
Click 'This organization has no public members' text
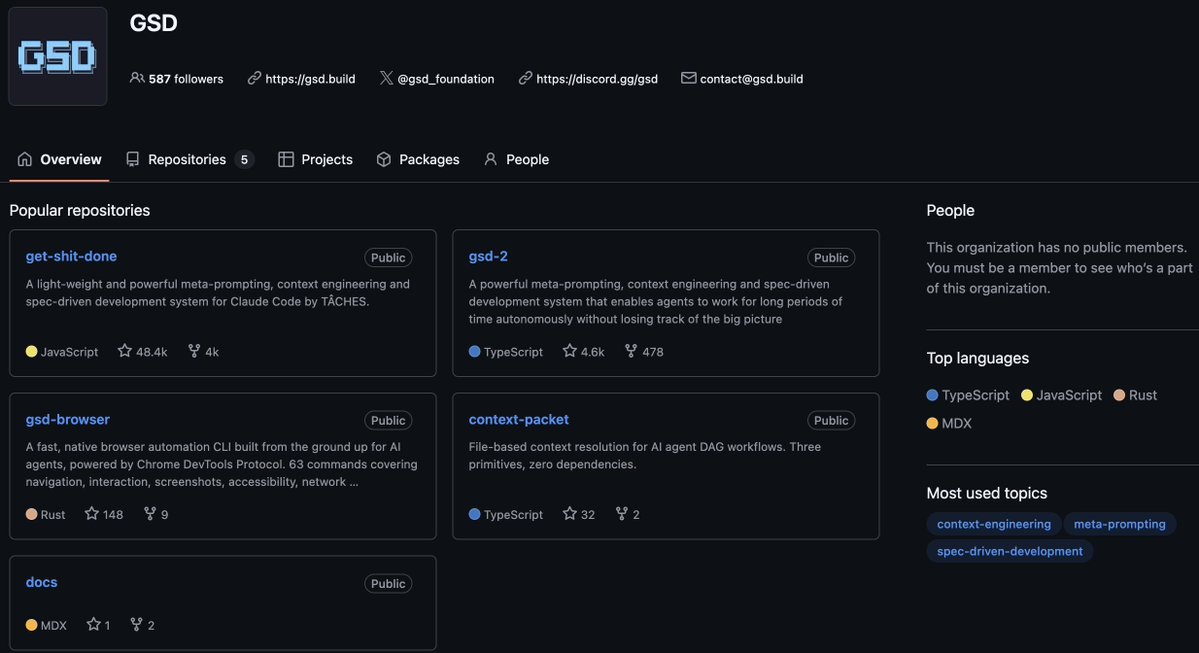tap(1057, 247)
